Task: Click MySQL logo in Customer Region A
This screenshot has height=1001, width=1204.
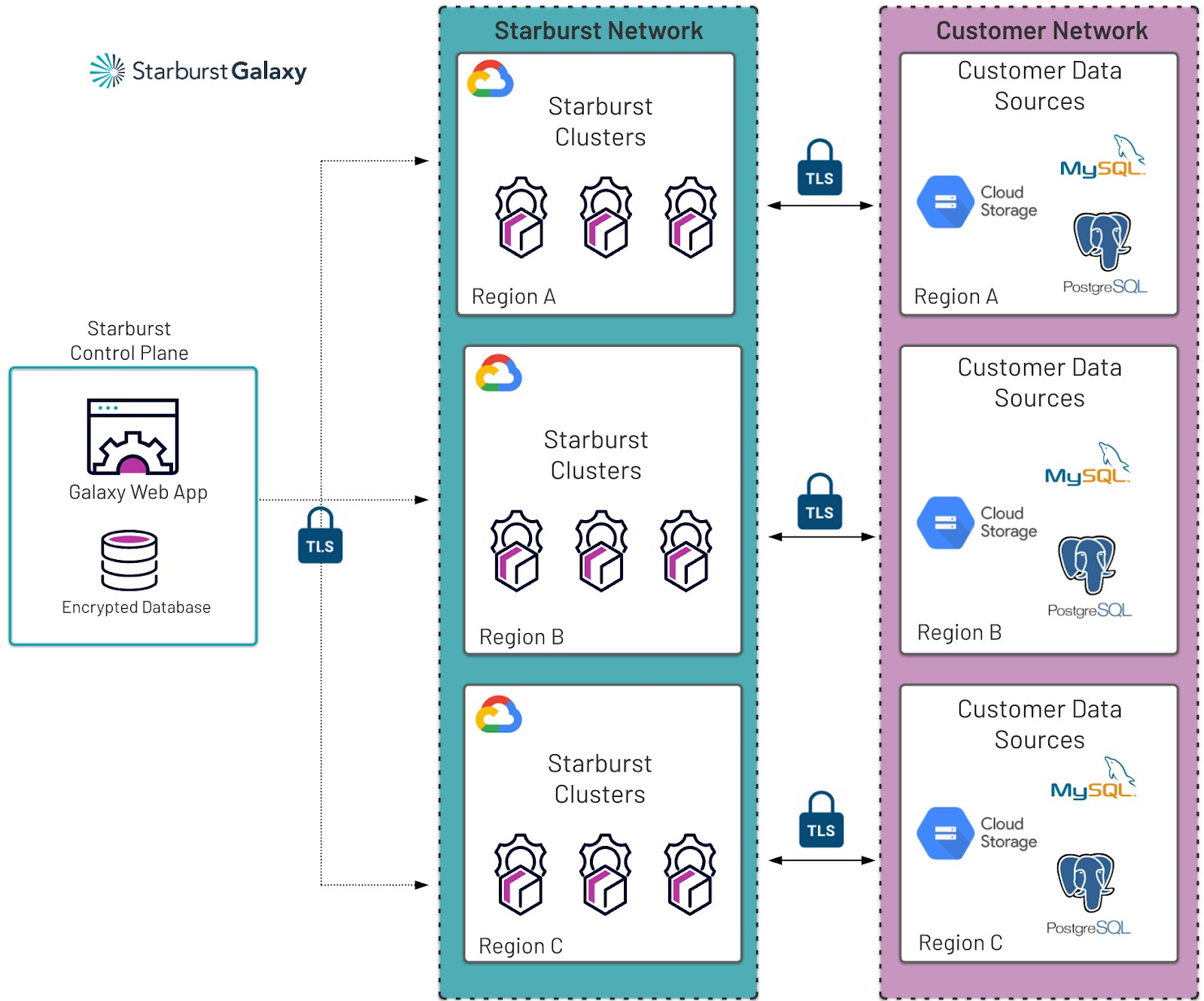Action: [1102, 157]
